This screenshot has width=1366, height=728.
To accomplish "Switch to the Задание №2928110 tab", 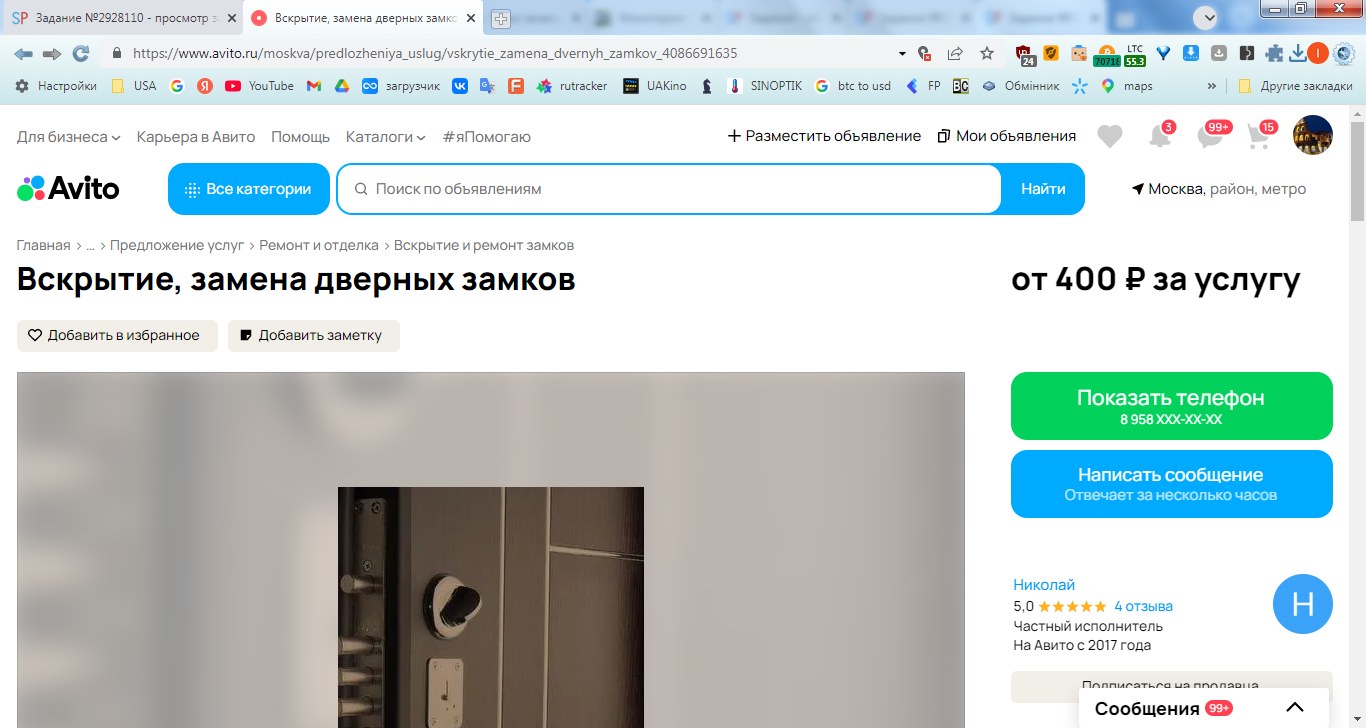I will 120,18.
